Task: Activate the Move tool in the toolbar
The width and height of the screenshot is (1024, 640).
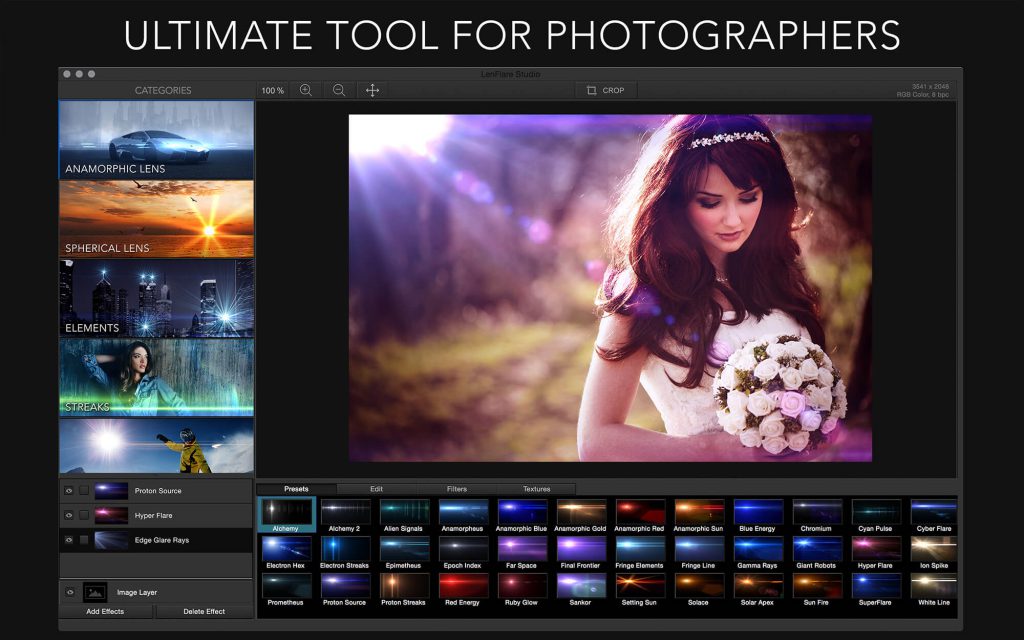Action: click(373, 90)
